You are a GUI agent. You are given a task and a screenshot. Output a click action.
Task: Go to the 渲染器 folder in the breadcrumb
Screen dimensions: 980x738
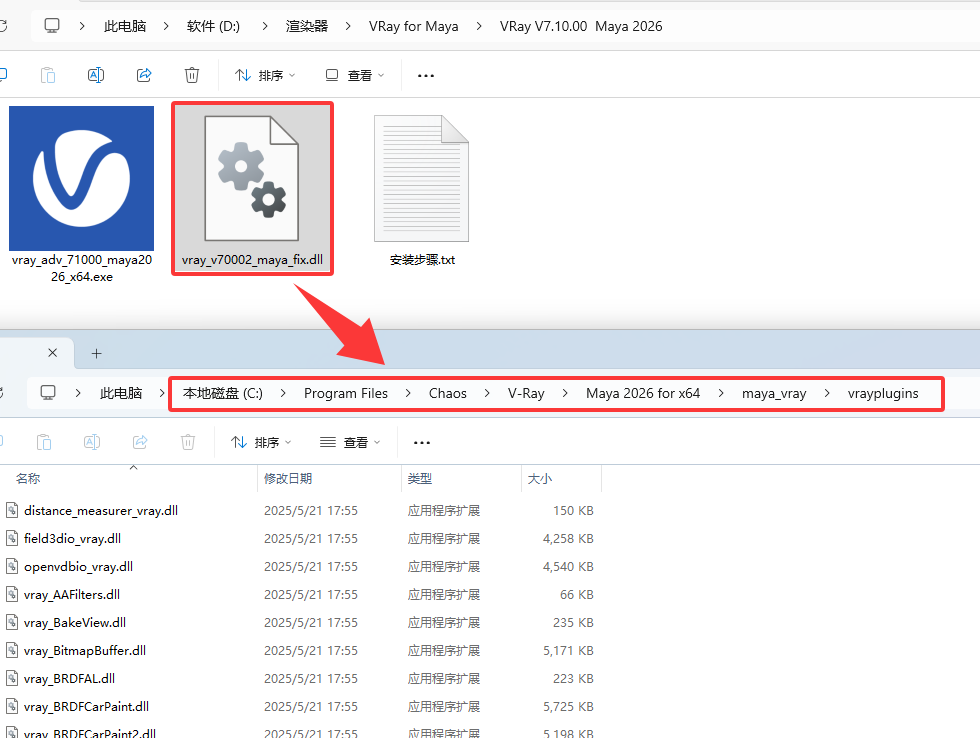pos(307,26)
